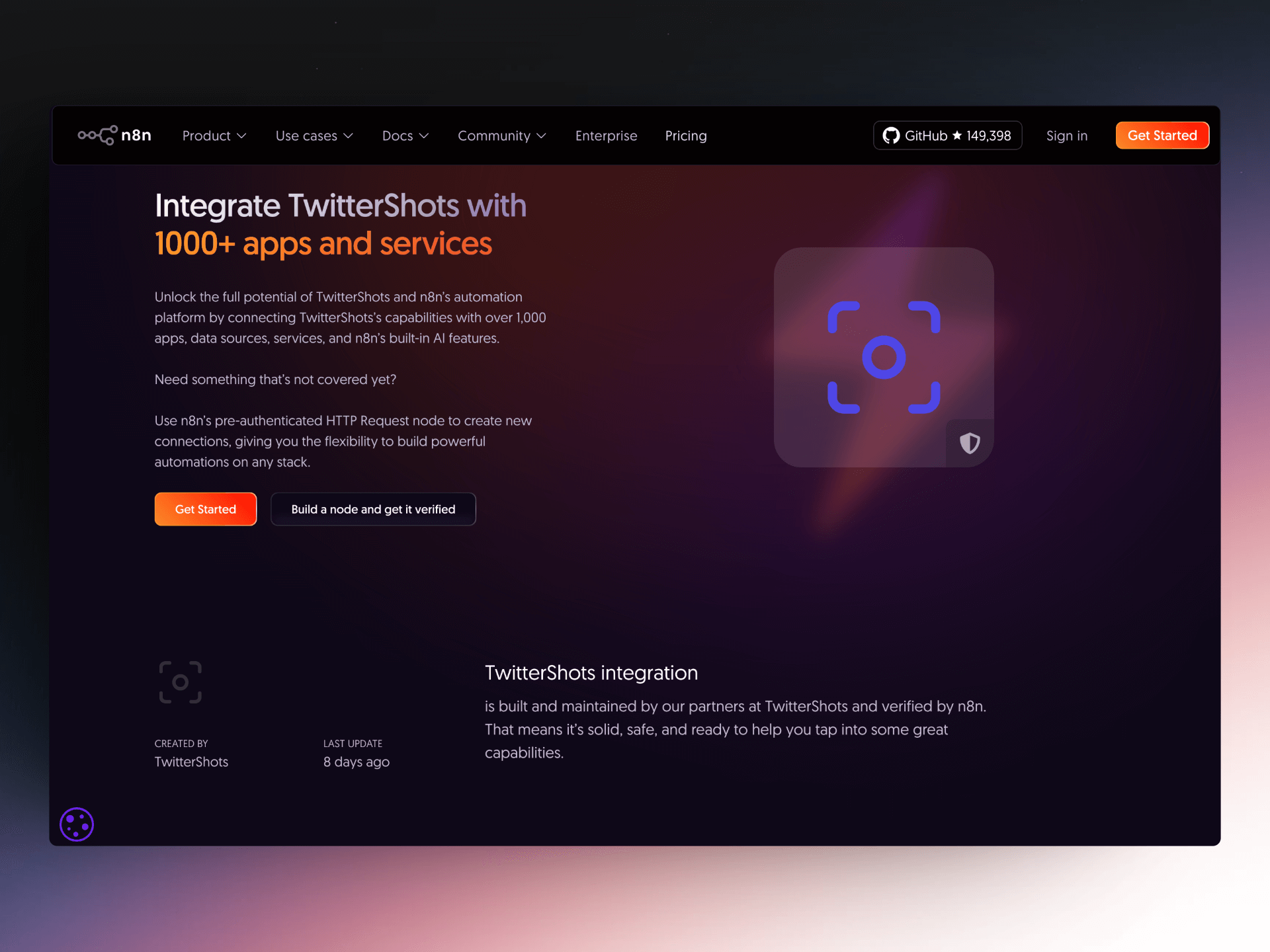Click the small gray TwitterShots icon
The height and width of the screenshot is (952, 1270).
click(180, 682)
